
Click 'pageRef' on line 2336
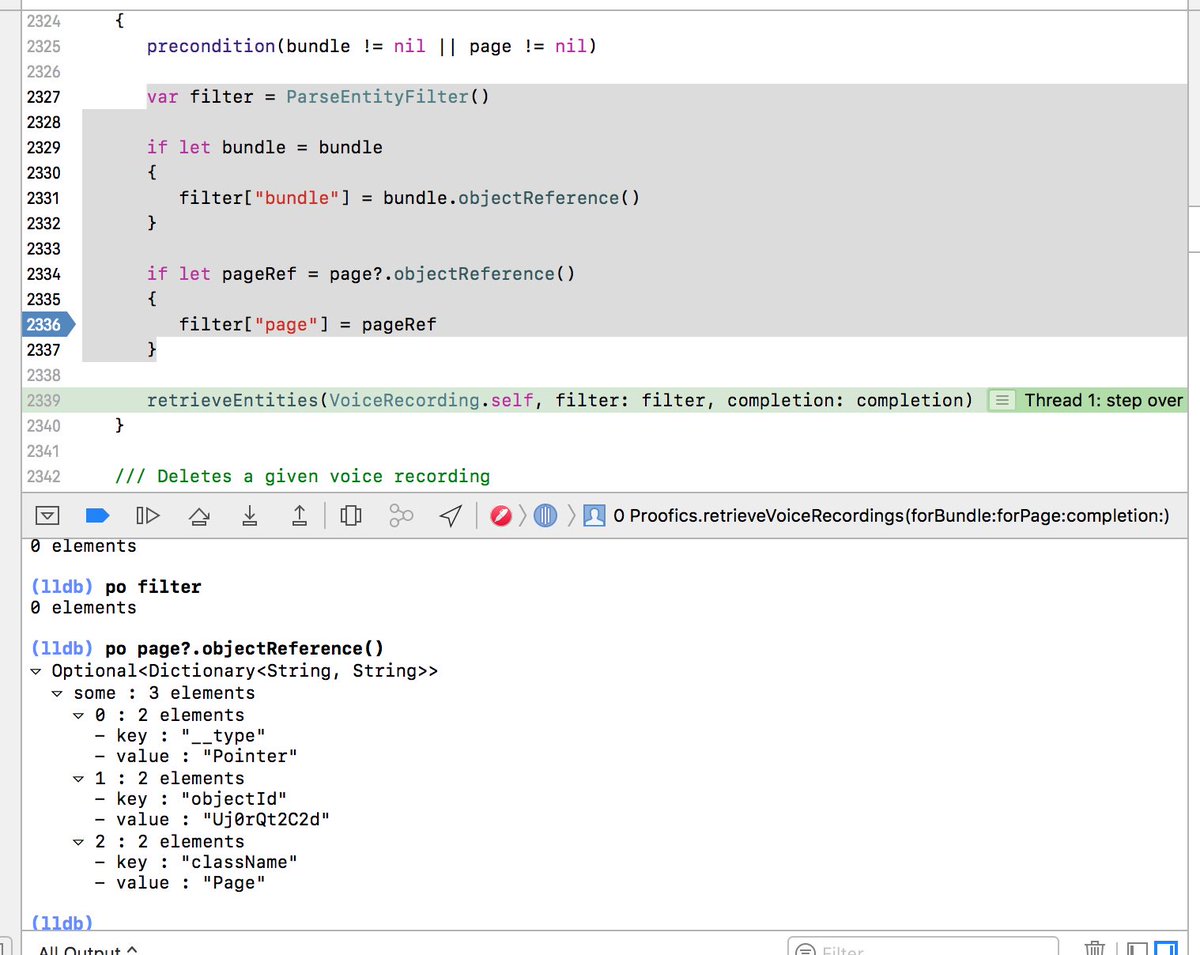point(399,325)
